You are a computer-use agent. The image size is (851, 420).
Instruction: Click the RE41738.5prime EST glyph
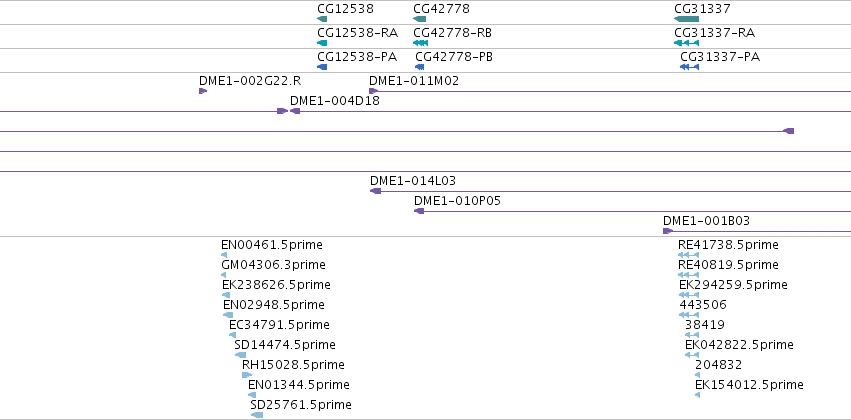click(688, 255)
